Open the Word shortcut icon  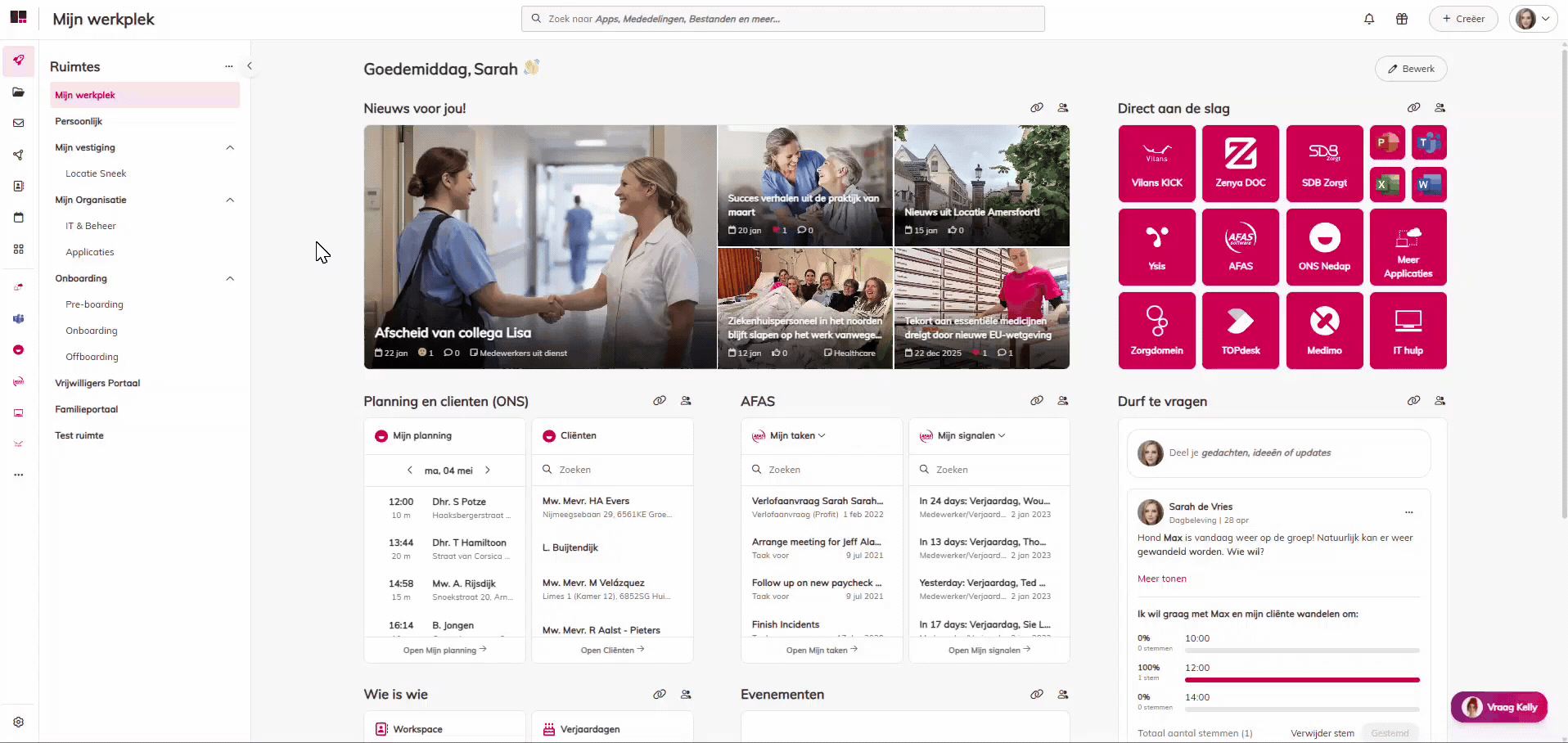pyautogui.click(x=1429, y=184)
